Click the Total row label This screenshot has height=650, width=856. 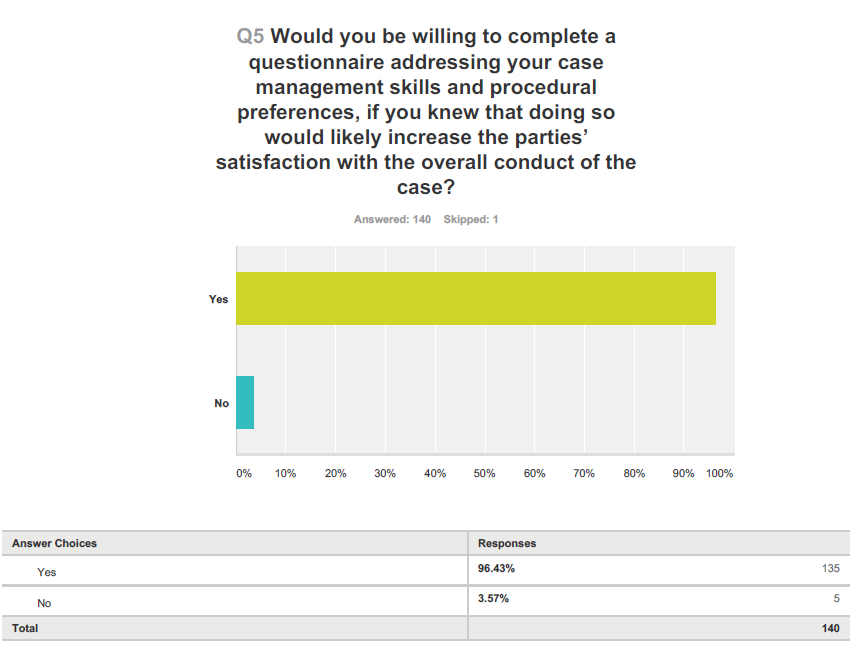point(25,628)
